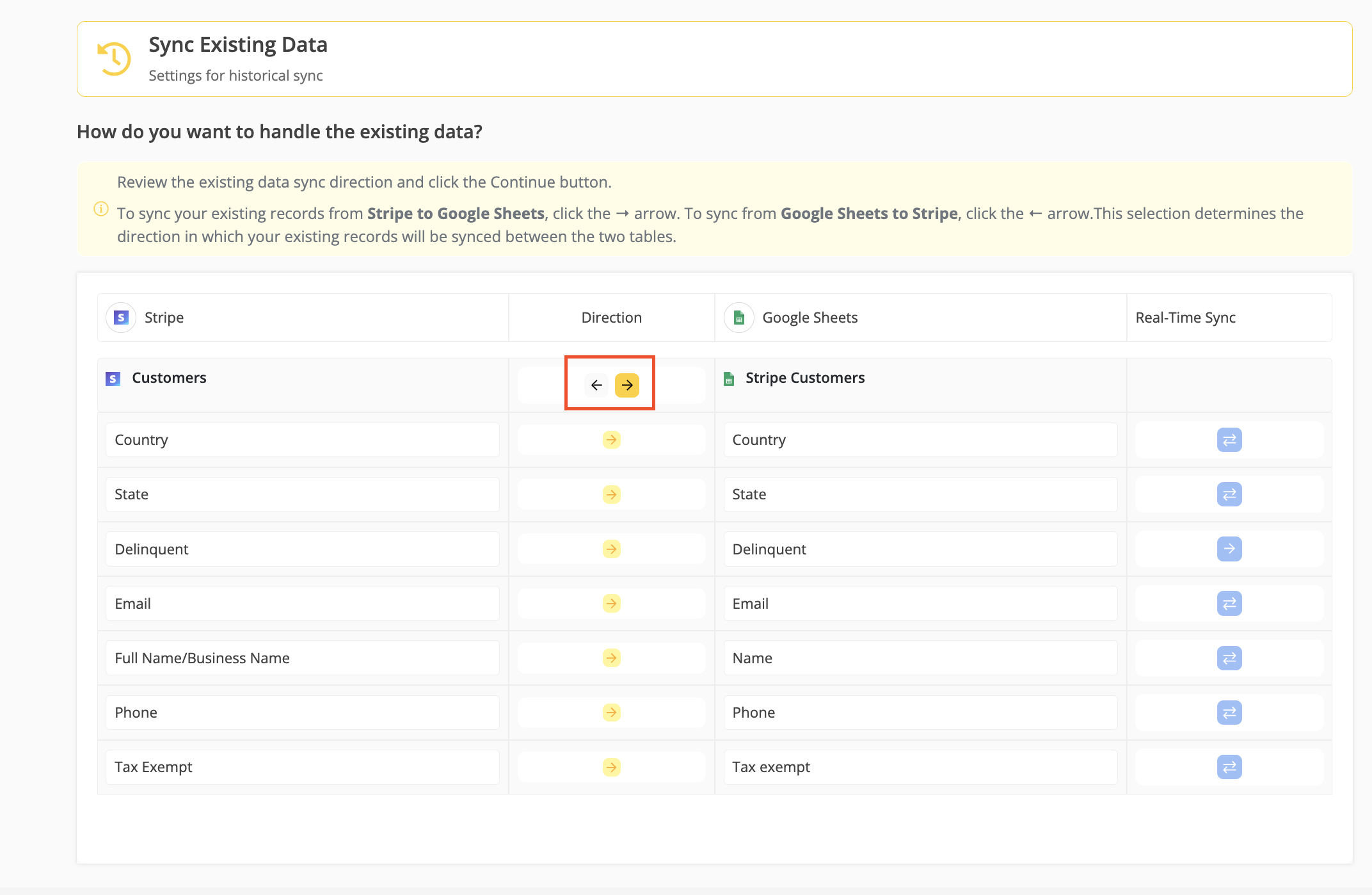Click the Stripe icon beside Customers
Viewport: 1372px width, 895px height.
(x=113, y=378)
